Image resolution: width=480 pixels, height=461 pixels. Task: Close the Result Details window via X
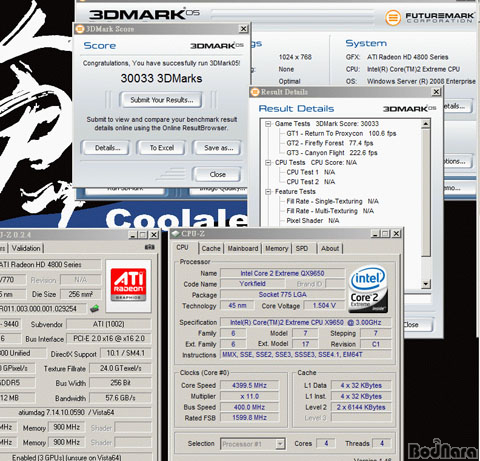point(436,92)
